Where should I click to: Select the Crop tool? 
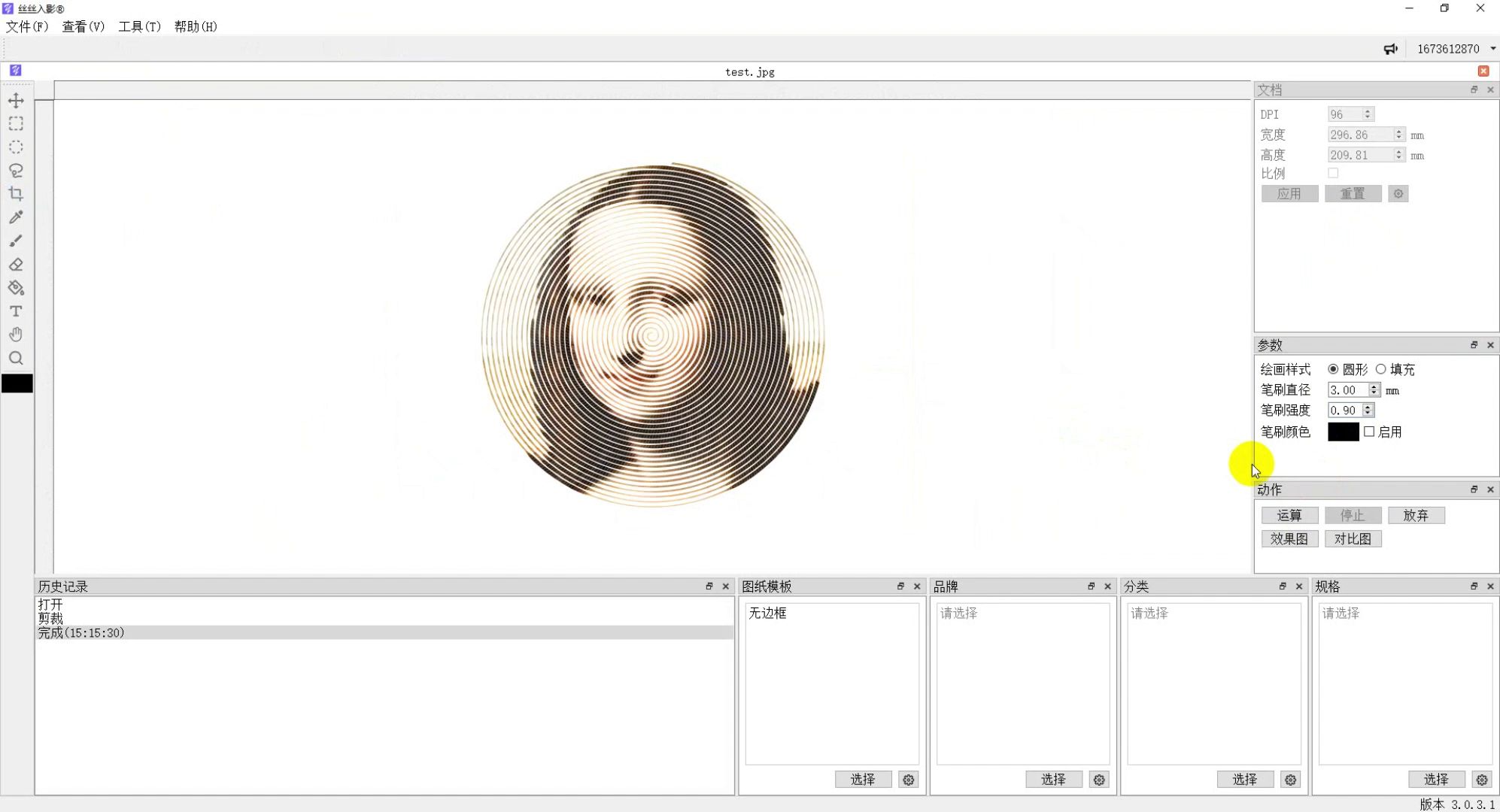[x=16, y=193]
